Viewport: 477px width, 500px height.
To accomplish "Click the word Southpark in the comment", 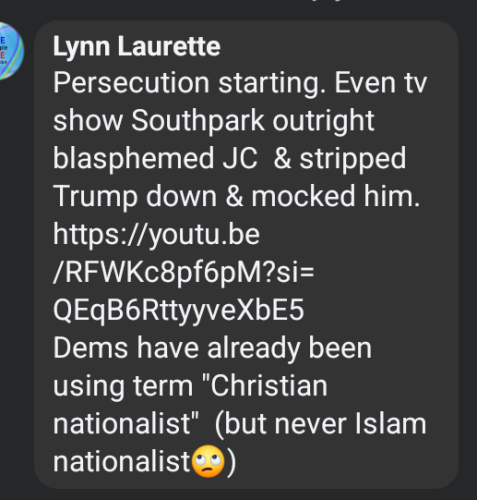I will click(198, 121).
